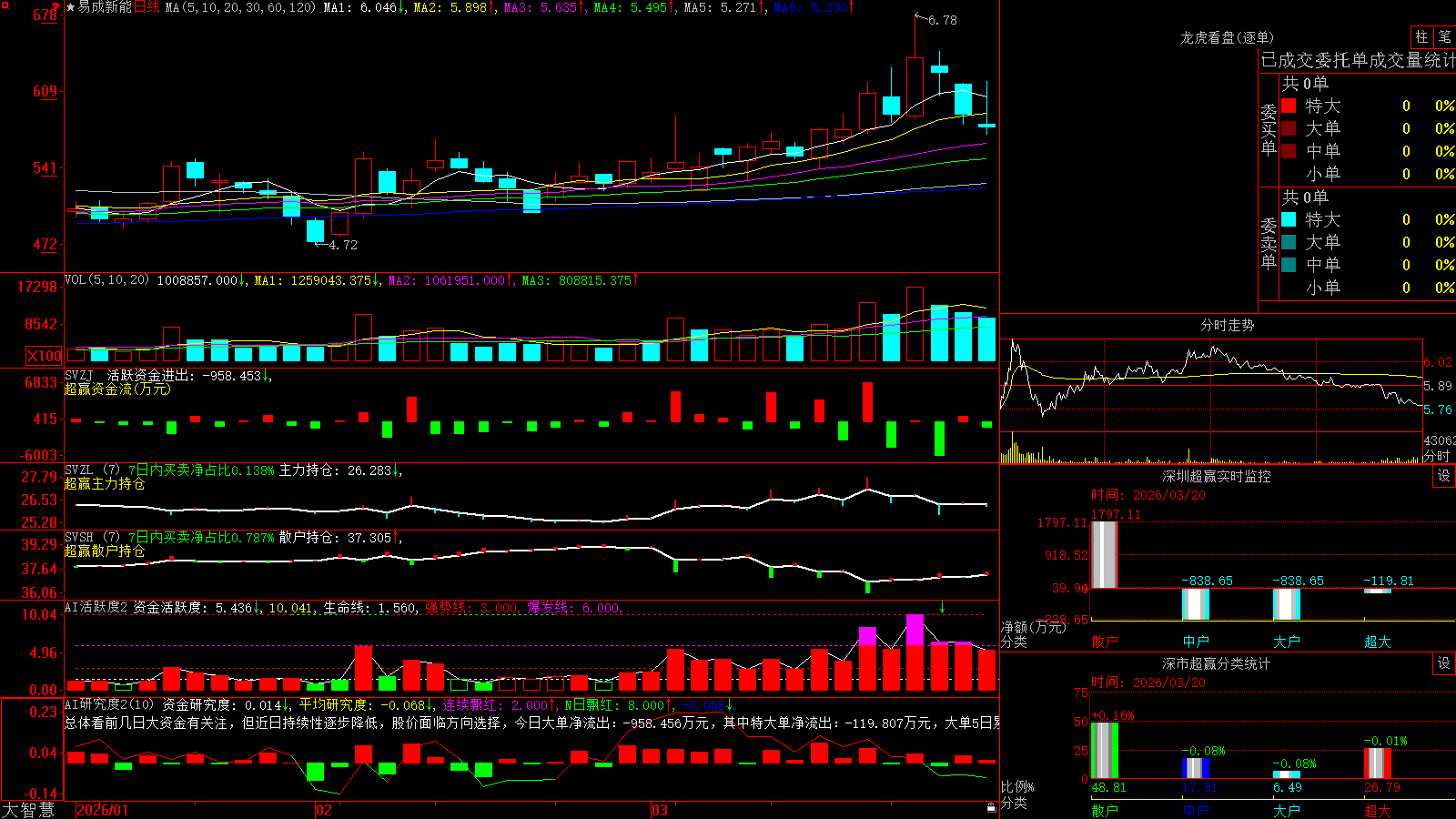Image resolution: width=1456 pixels, height=819 pixels.
Task: Open the intraday 分时走势 mini chart
Action: coord(1212,401)
